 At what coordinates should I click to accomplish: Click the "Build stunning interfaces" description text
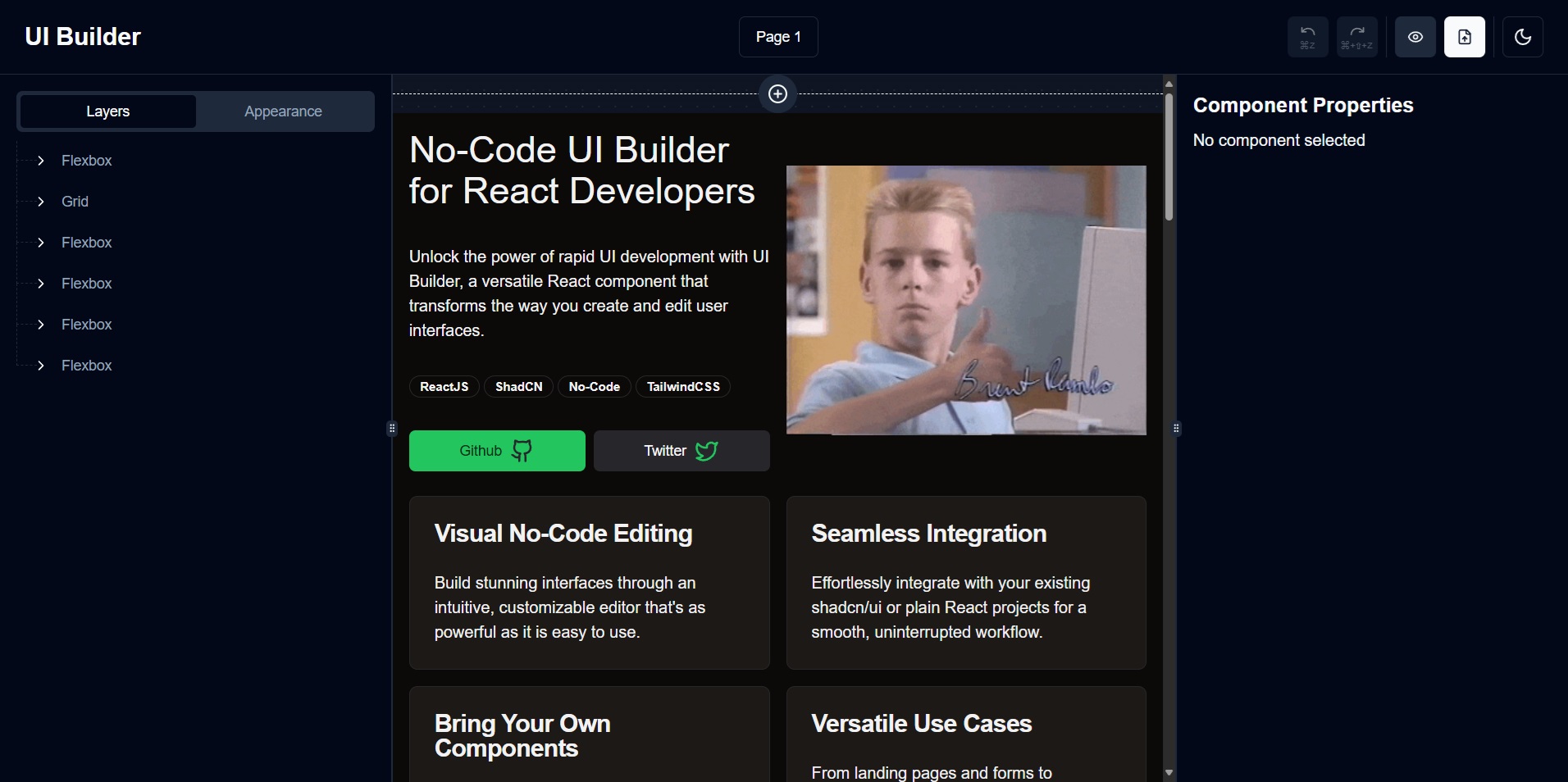pos(570,607)
